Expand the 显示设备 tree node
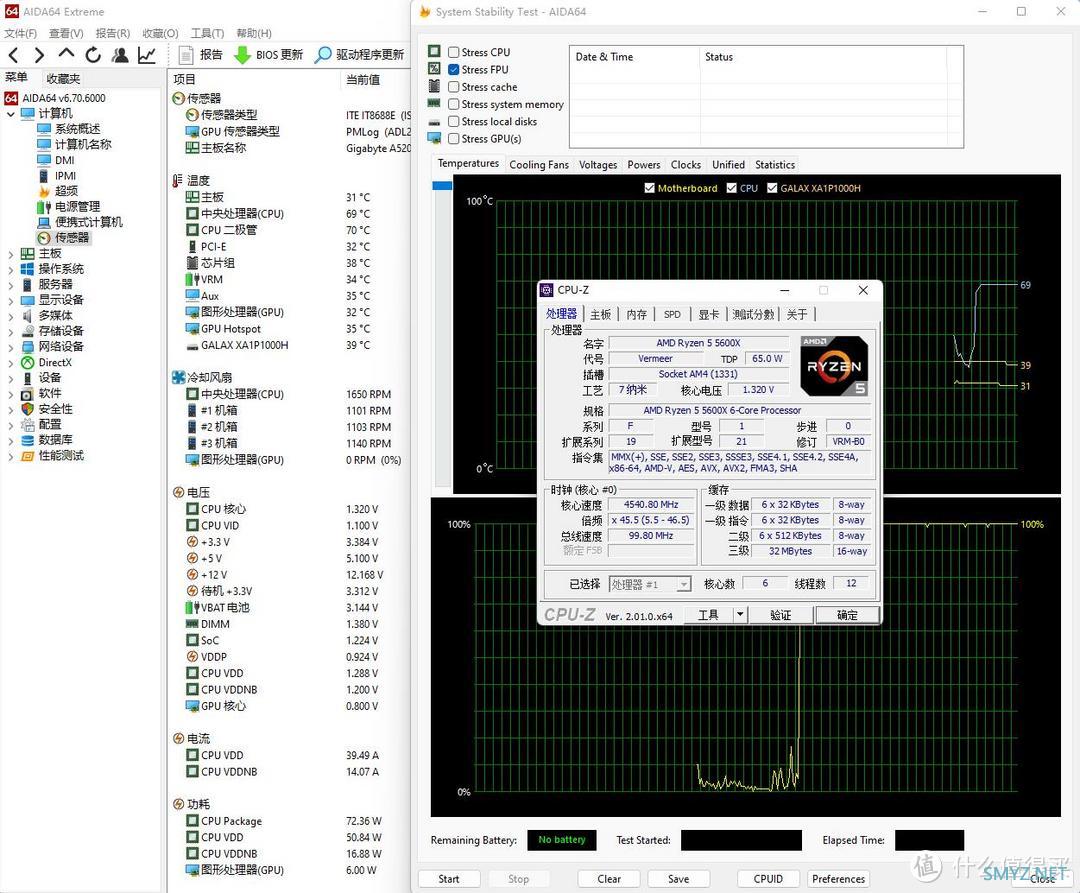Screen dimensions: 1080x893 [10, 301]
